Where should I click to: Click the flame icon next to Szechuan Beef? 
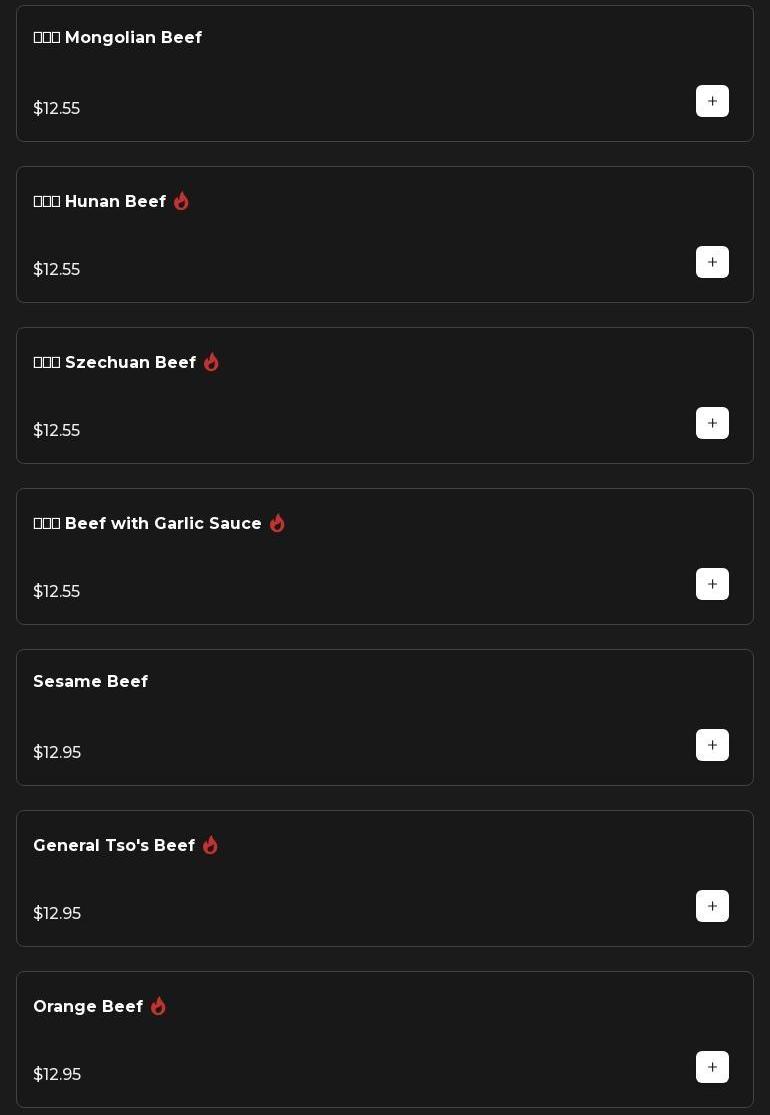tap(211, 362)
